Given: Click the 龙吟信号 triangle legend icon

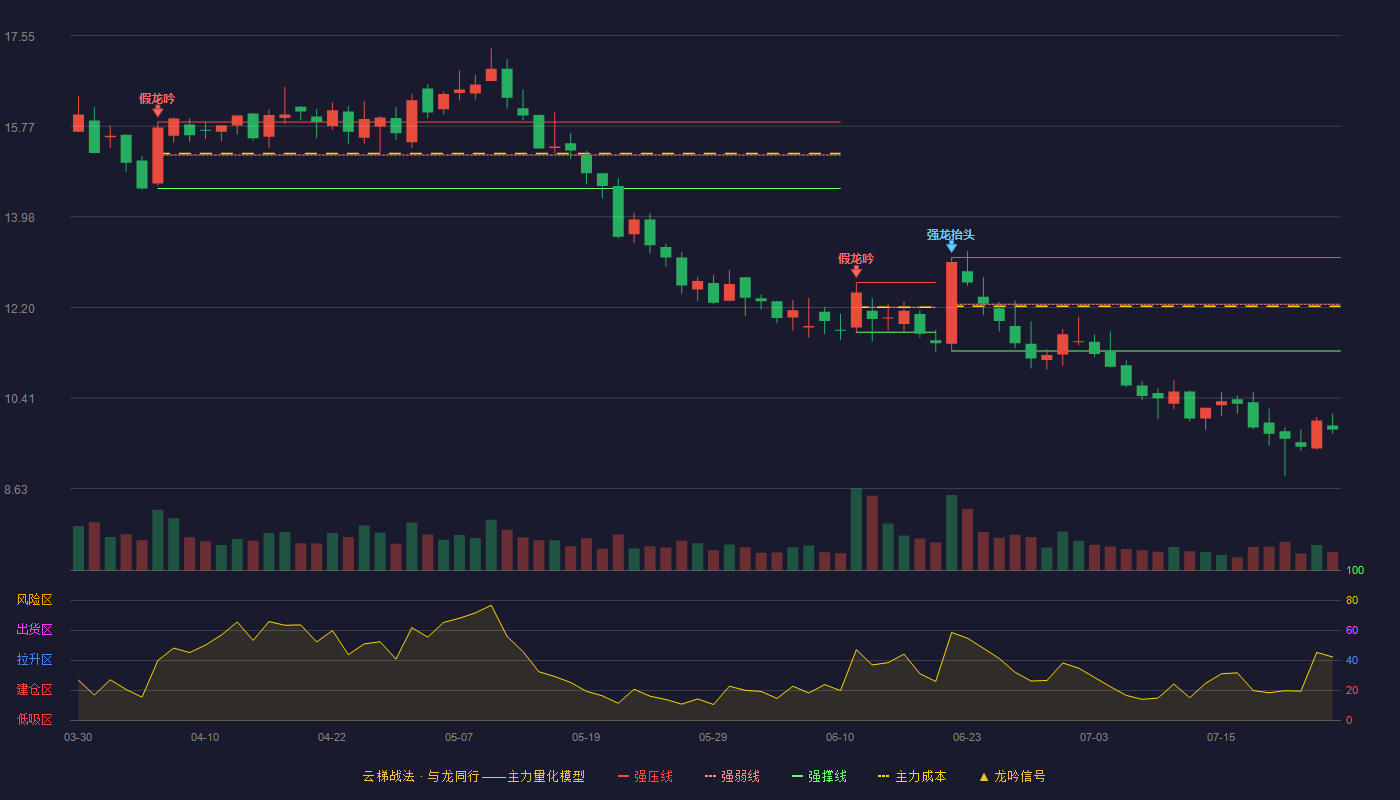Looking at the screenshot, I should (x=983, y=776).
